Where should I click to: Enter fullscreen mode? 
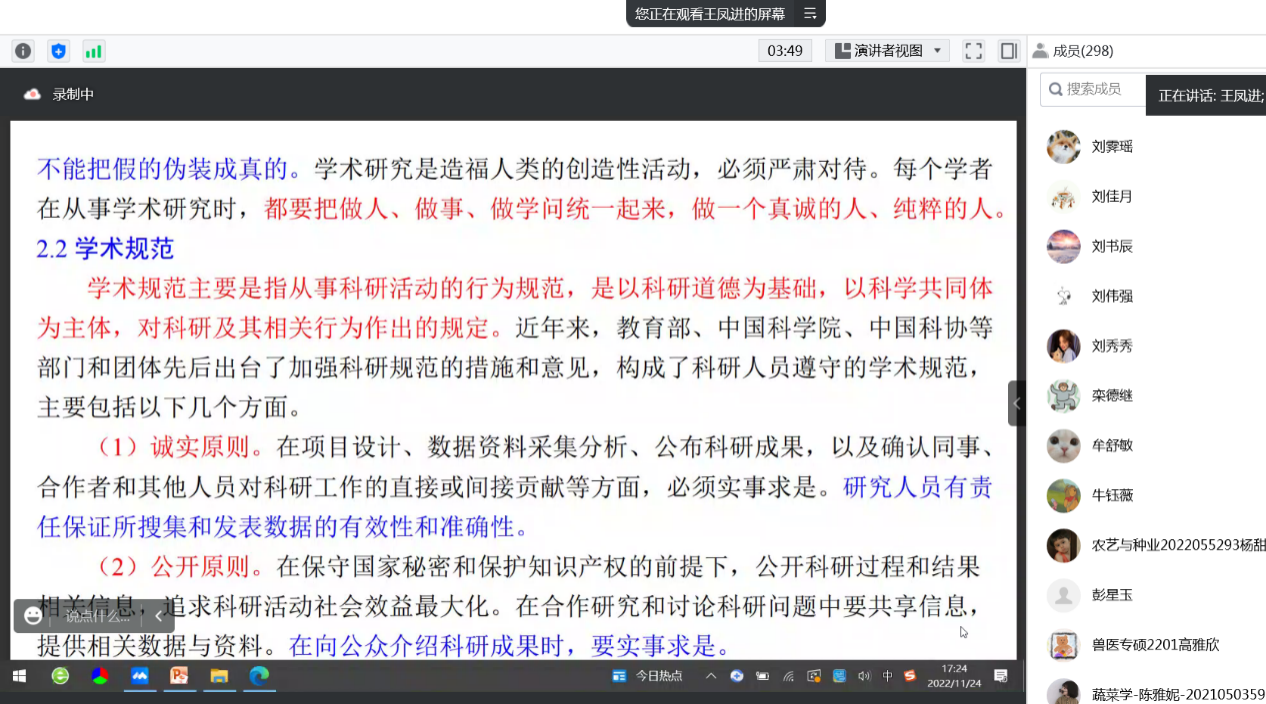(x=973, y=50)
